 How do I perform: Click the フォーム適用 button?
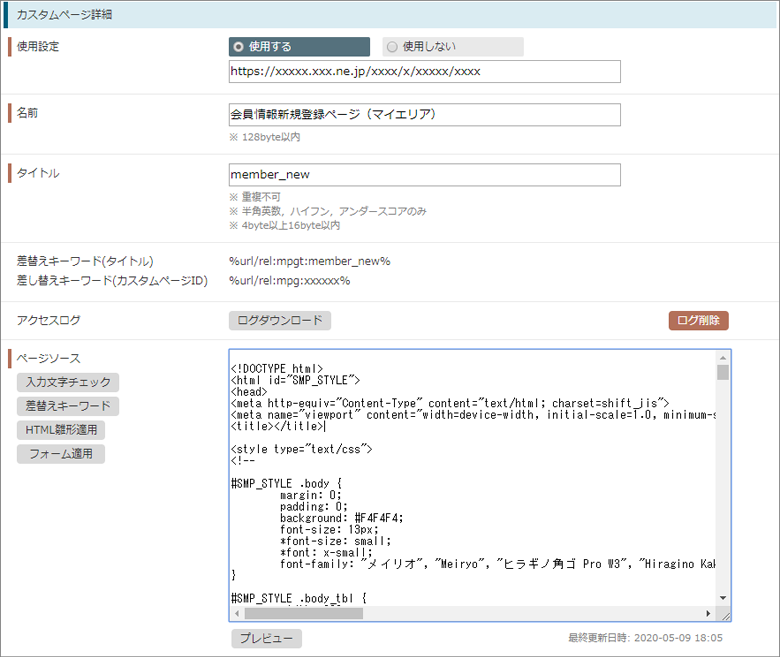coord(61,454)
